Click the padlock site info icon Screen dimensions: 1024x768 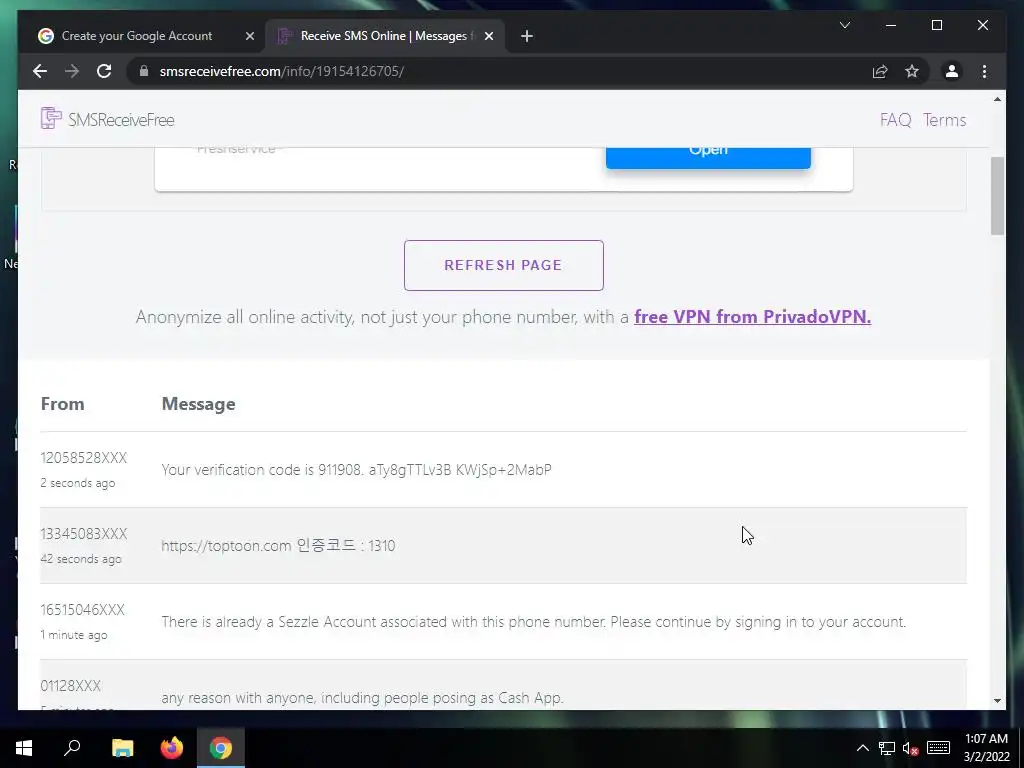(x=144, y=71)
